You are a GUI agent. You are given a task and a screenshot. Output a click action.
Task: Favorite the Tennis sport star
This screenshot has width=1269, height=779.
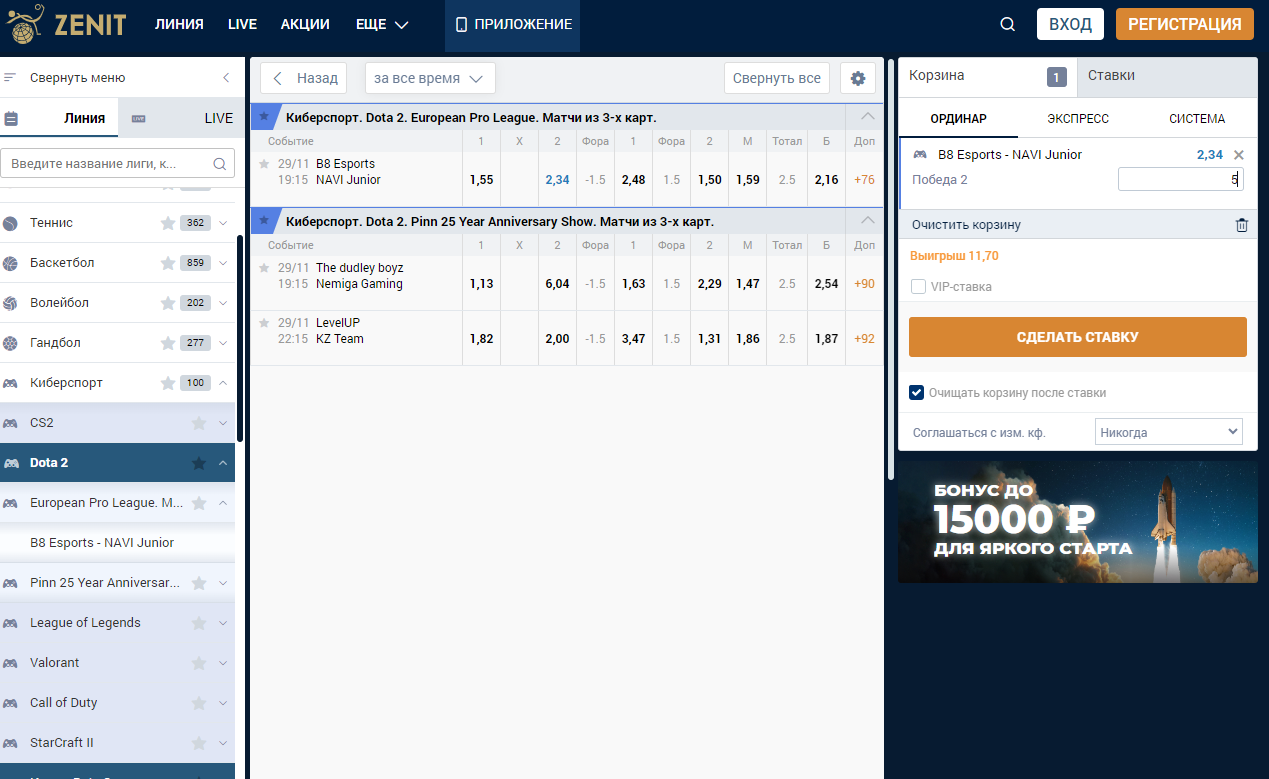168,223
